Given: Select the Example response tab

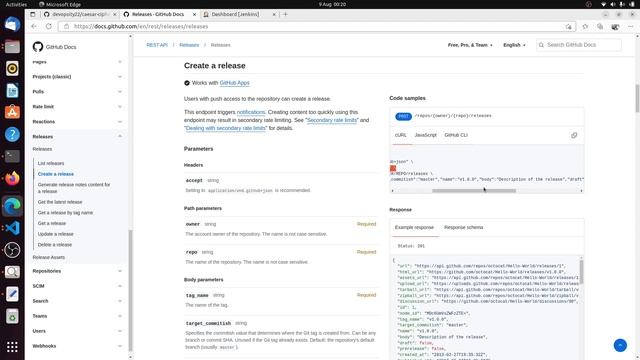Looking at the screenshot, I should click(x=414, y=227).
